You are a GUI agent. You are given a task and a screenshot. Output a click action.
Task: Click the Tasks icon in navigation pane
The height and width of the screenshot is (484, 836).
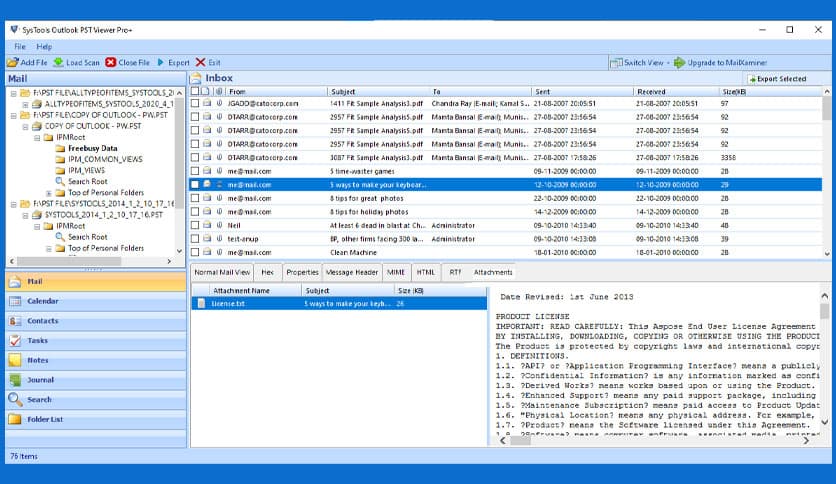click(x=15, y=341)
